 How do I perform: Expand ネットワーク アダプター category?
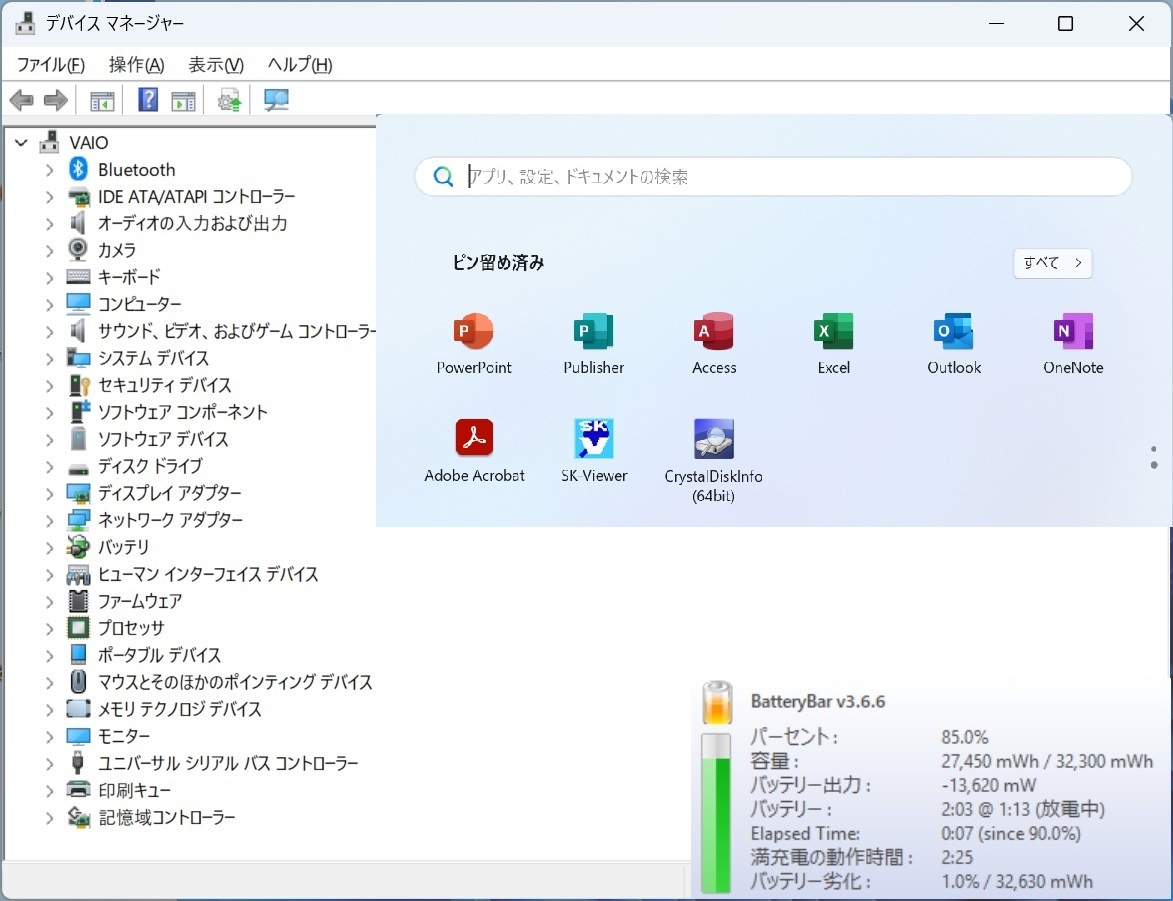coord(49,521)
